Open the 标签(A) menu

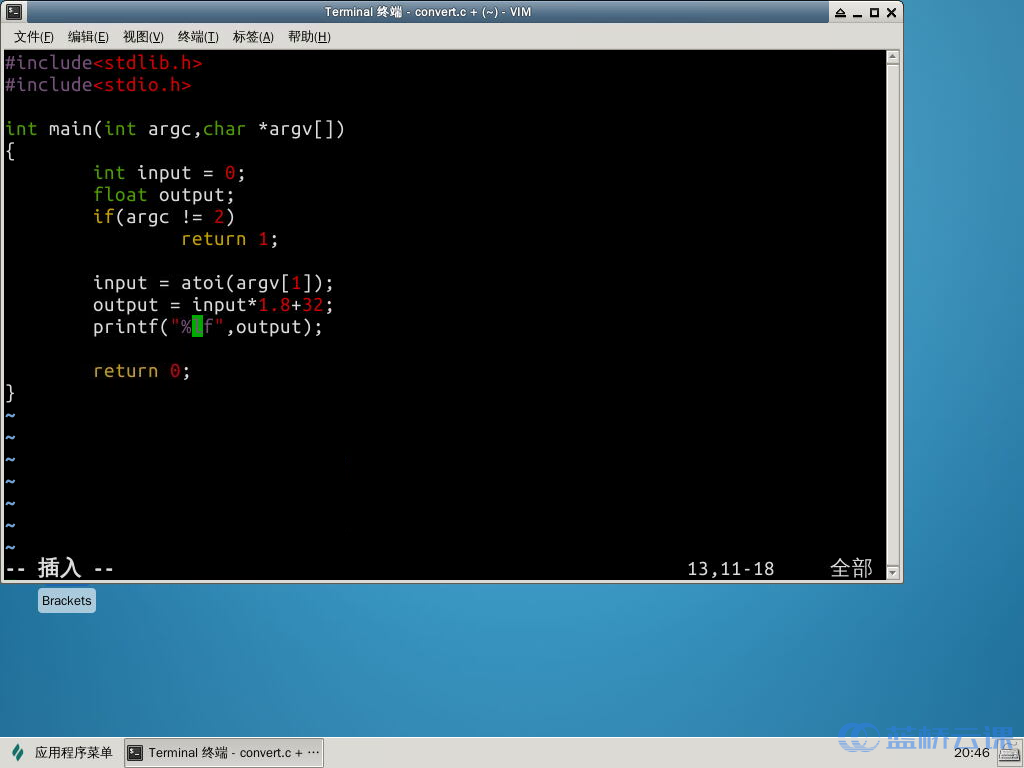[253, 37]
